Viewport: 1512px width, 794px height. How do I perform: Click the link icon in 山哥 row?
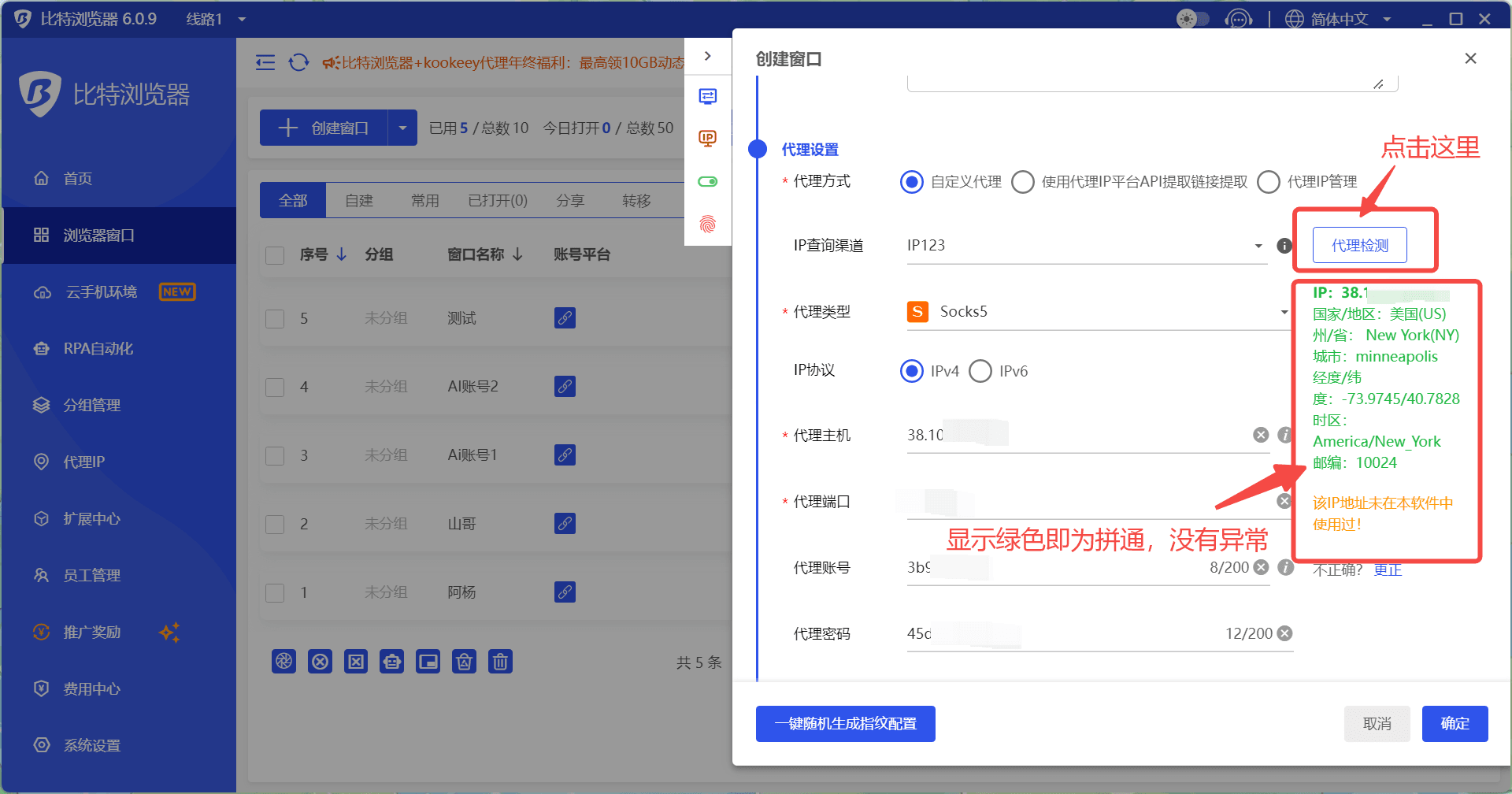tap(565, 524)
